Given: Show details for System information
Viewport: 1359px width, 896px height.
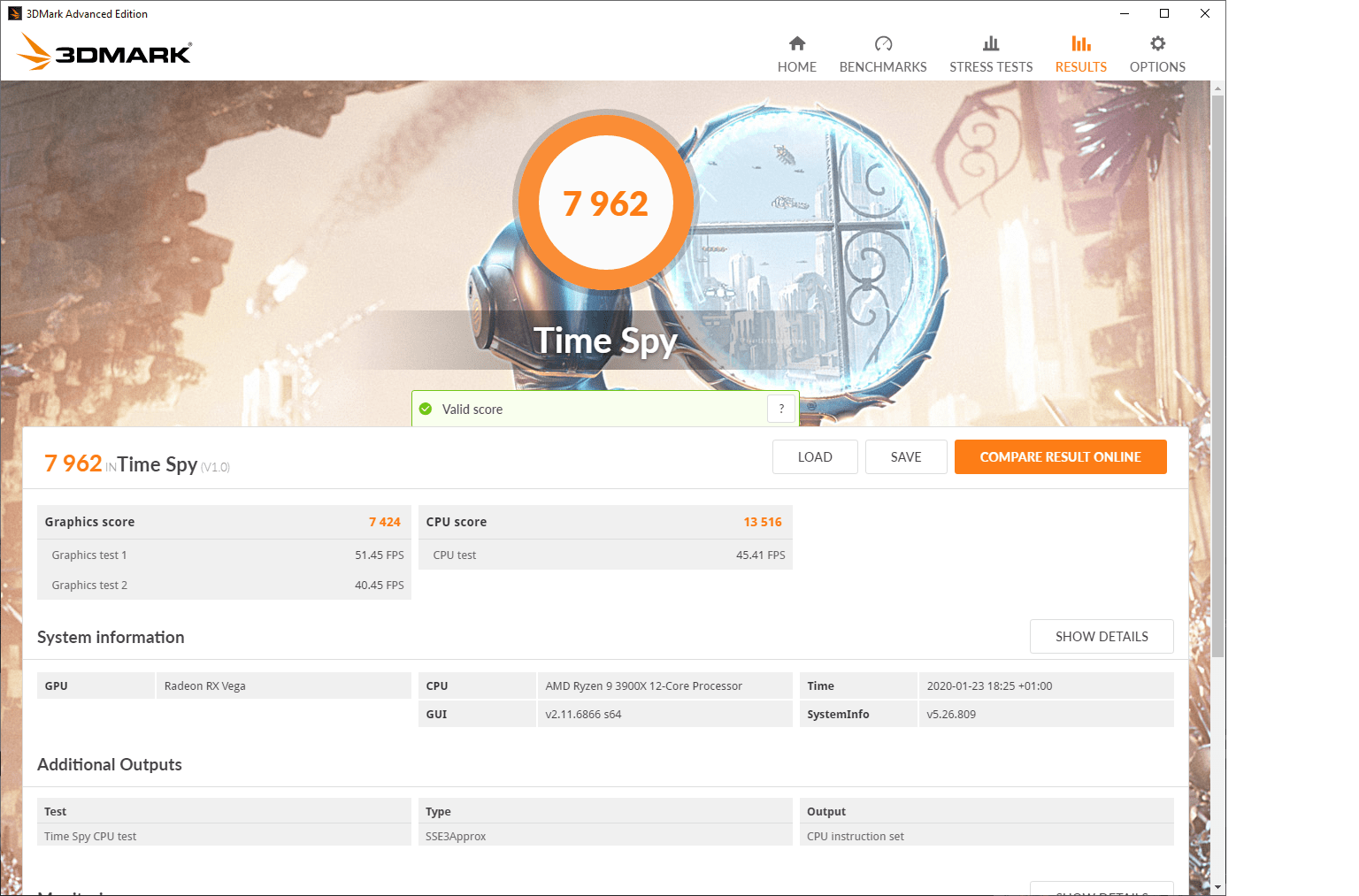Looking at the screenshot, I should (x=1102, y=637).
